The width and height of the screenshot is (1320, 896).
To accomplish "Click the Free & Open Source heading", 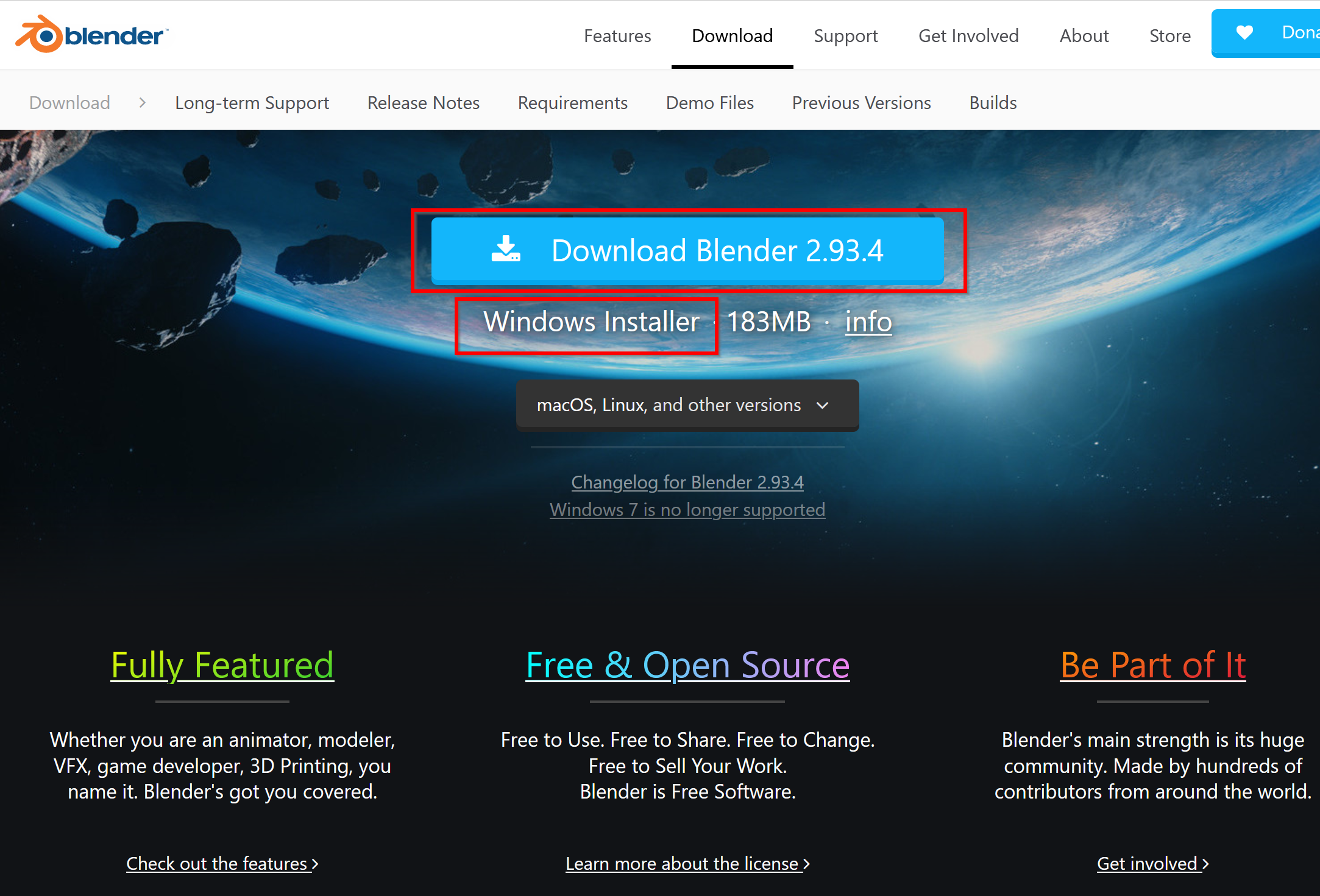I will click(687, 665).
